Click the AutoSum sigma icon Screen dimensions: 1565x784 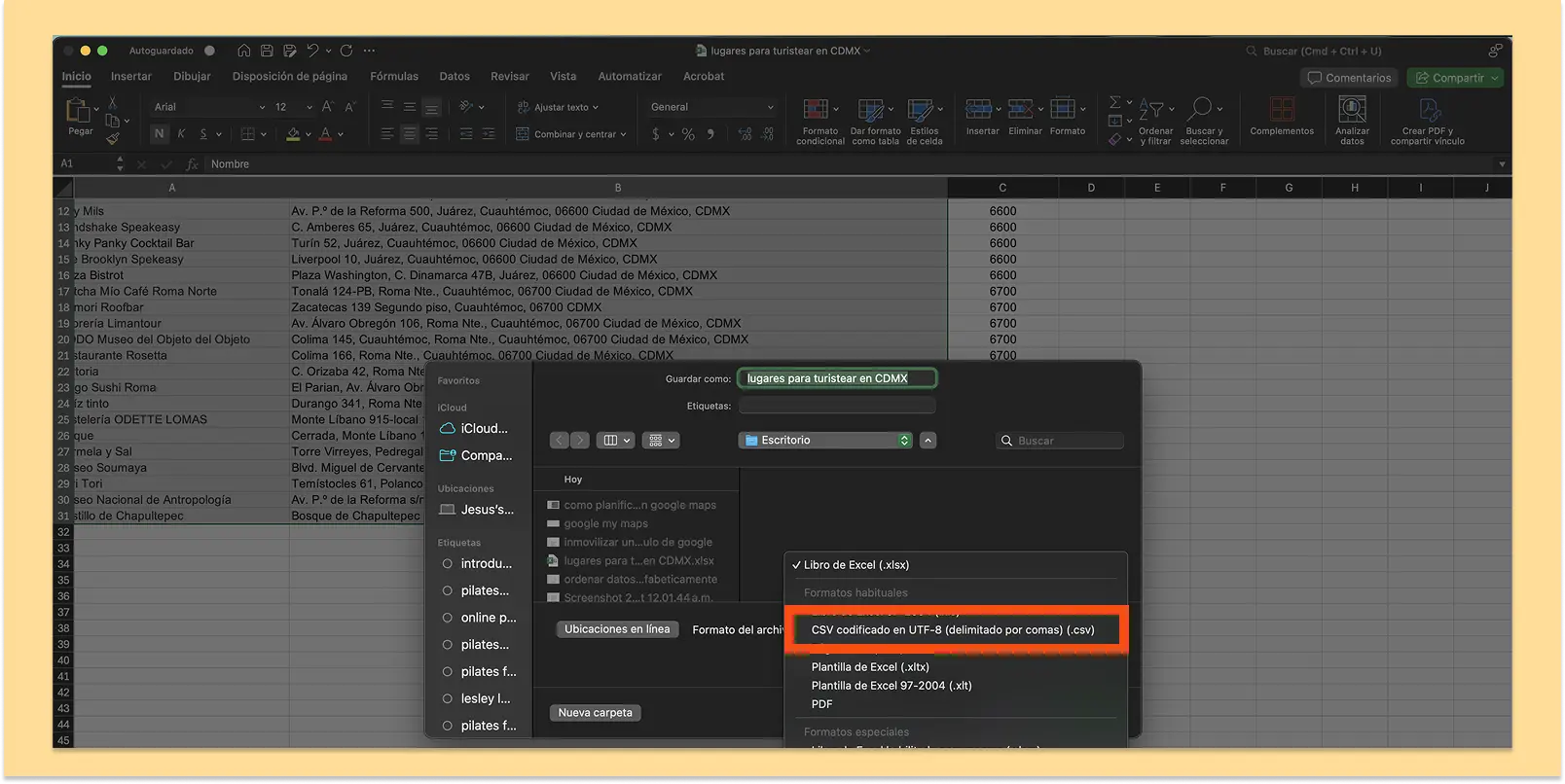[x=1115, y=102]
